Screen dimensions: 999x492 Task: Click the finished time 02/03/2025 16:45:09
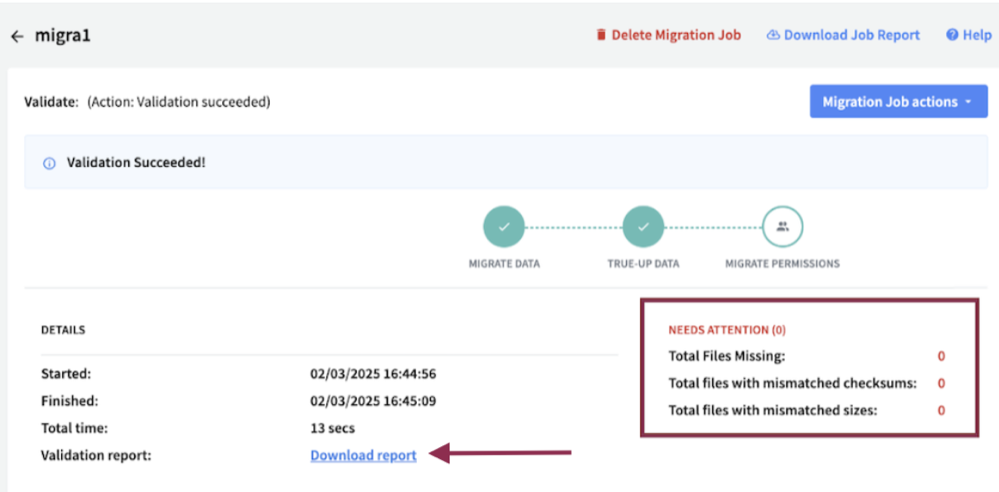click(x=373, y=402)
